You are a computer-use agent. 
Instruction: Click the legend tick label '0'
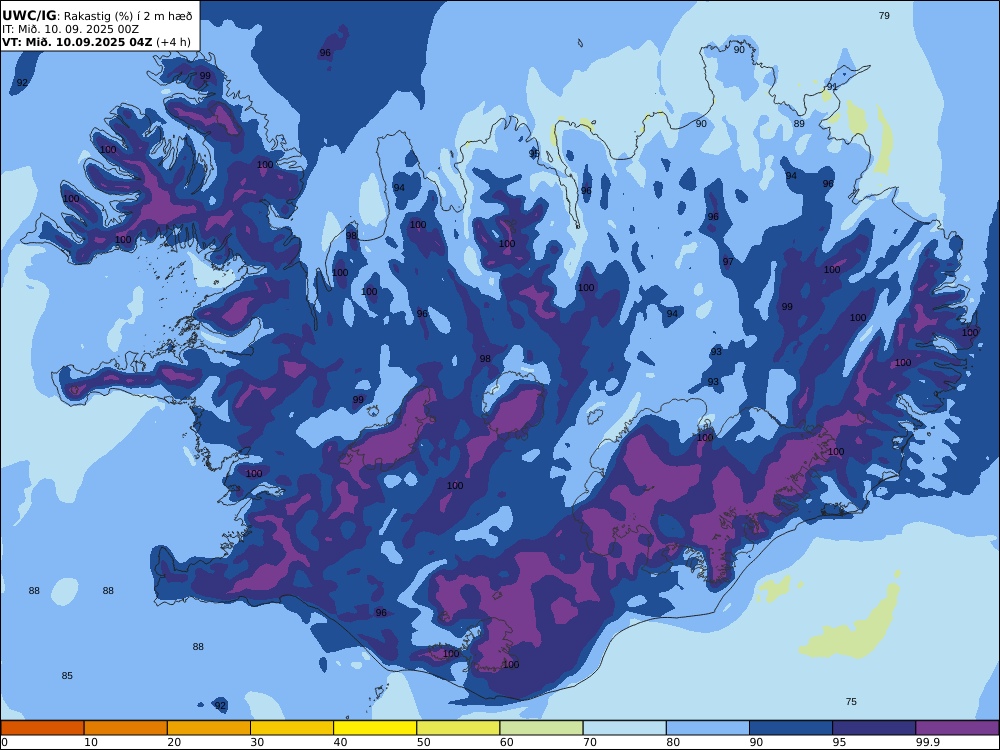point(4,742)
